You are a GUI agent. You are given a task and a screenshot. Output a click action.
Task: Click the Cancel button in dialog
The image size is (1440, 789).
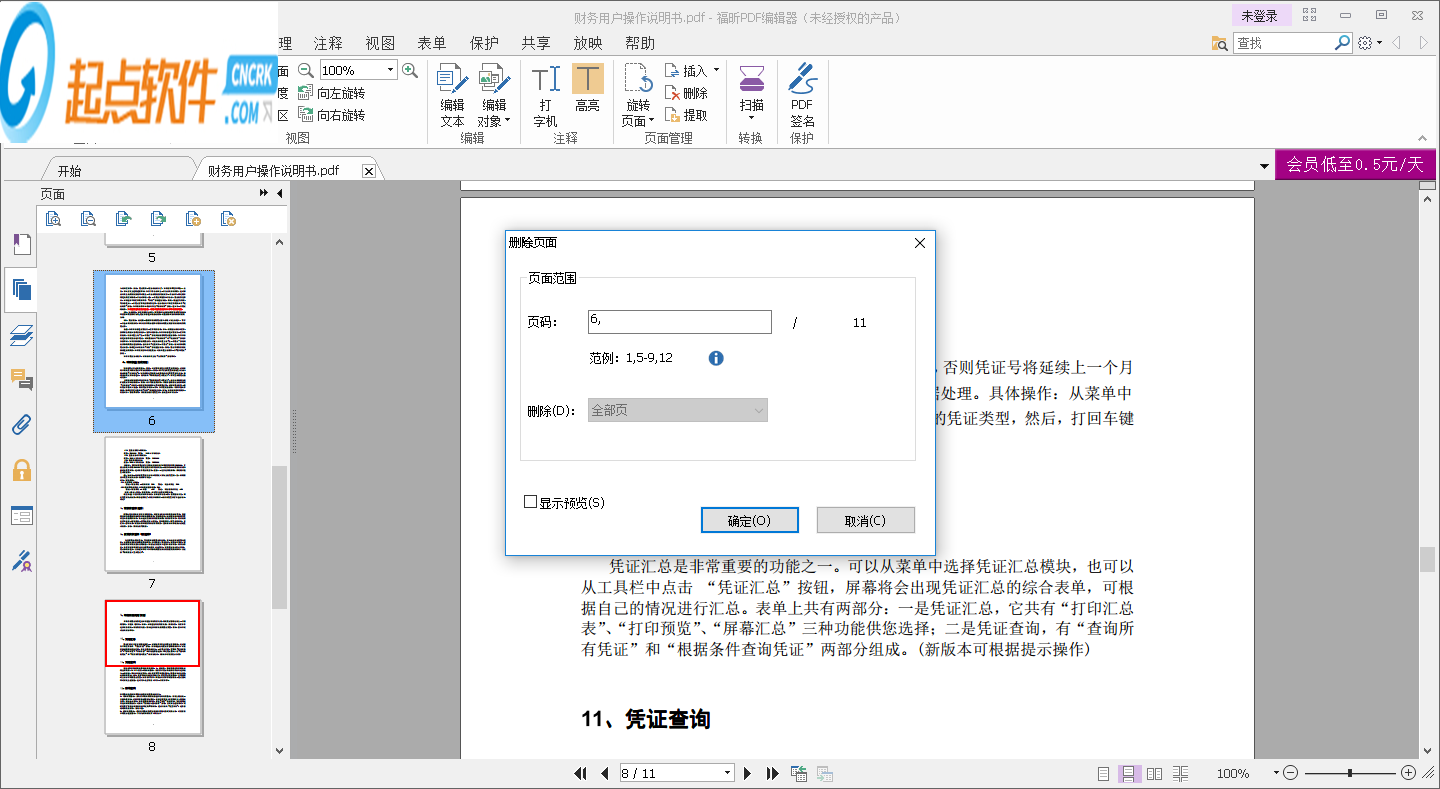[865, 520]
